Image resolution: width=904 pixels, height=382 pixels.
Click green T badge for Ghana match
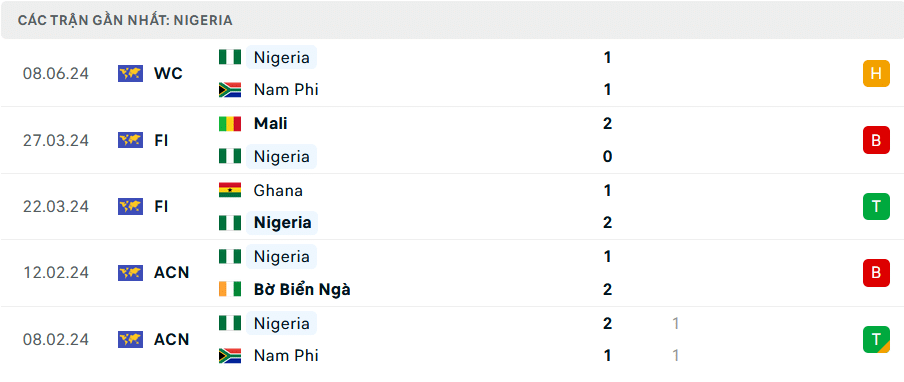[x=876, y=206]
